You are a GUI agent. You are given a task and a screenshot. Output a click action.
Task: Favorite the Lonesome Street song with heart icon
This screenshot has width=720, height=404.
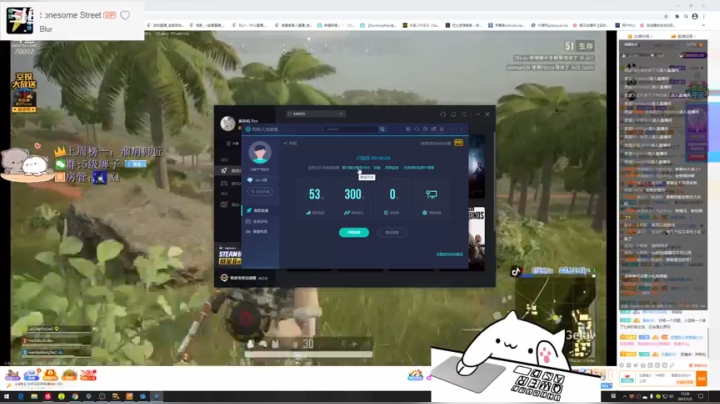click(x=125, y=15)
